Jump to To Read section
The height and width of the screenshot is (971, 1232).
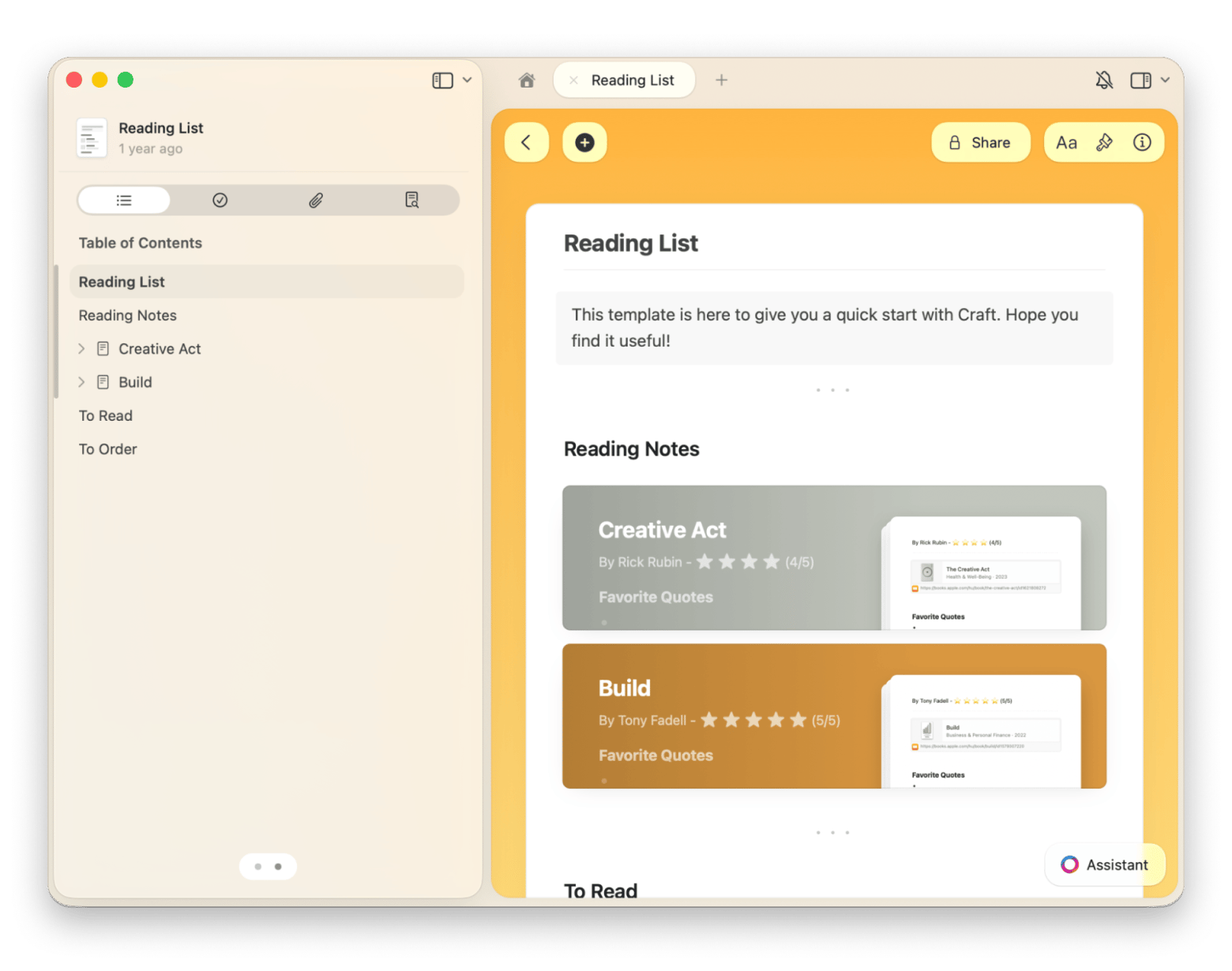[x=105, y=416]
